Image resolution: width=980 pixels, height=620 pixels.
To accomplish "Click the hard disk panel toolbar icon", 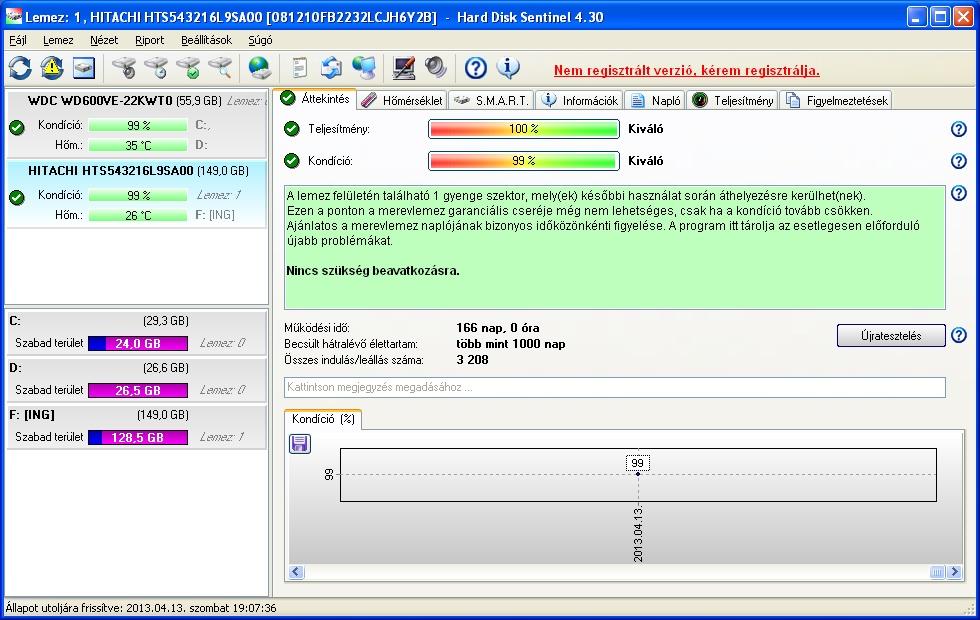I will [x=84, y=68].
